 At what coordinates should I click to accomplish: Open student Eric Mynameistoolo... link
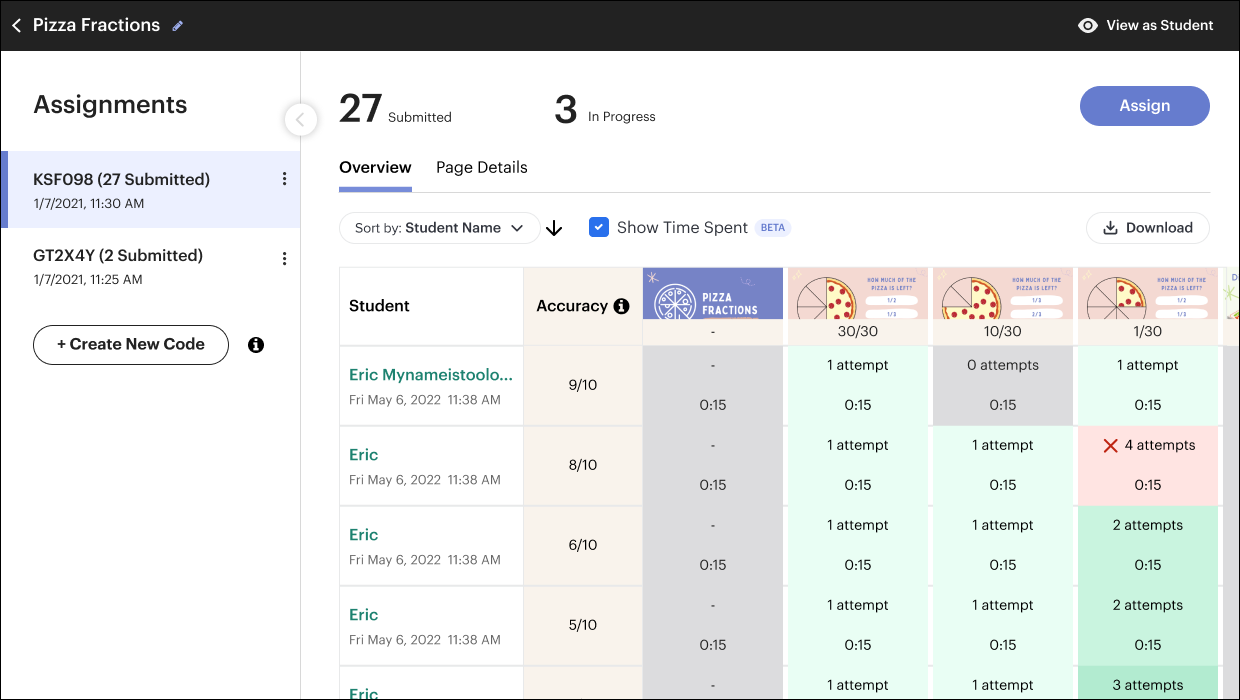pos(431,375)
